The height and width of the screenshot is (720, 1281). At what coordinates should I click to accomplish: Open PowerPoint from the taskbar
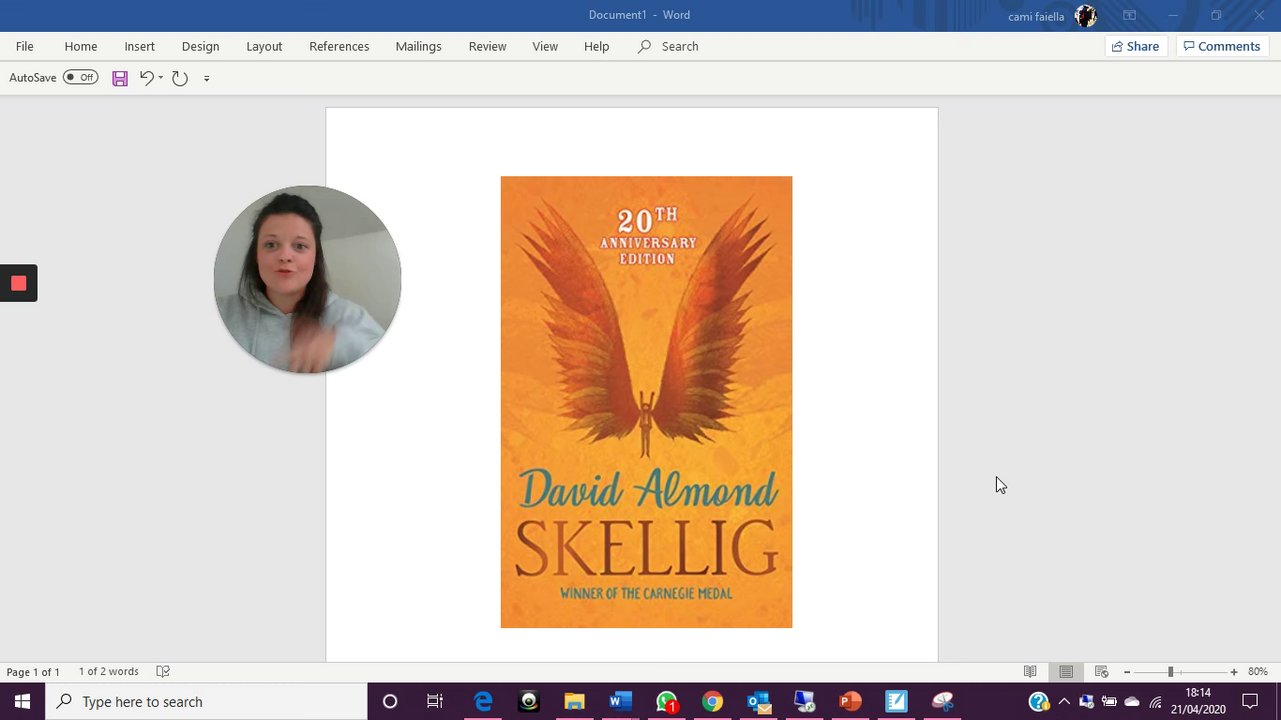pyautogui.click(x=850, y=701)
